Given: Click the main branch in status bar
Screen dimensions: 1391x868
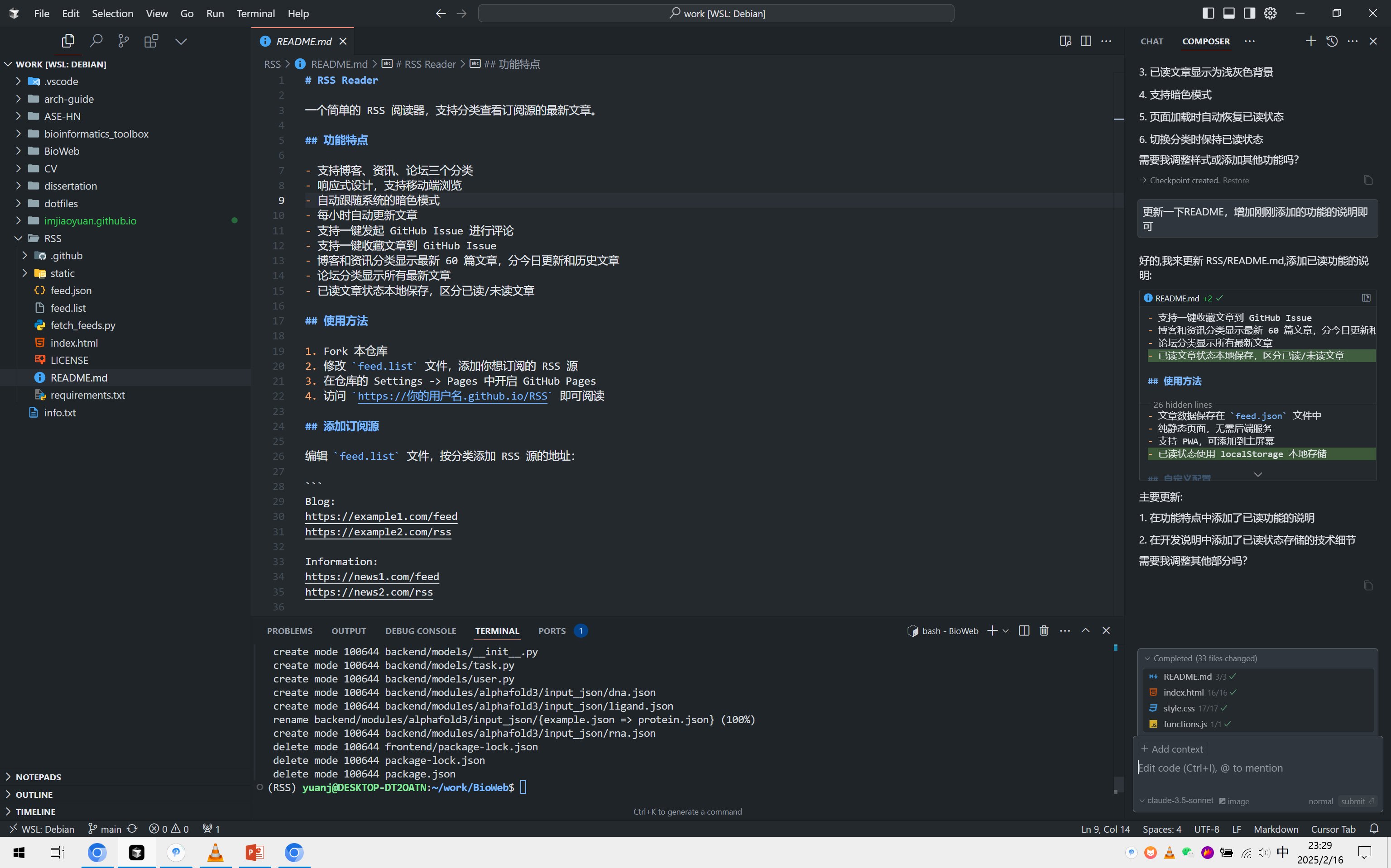Looking at the screenshot, I should click(x=105, y=829).
